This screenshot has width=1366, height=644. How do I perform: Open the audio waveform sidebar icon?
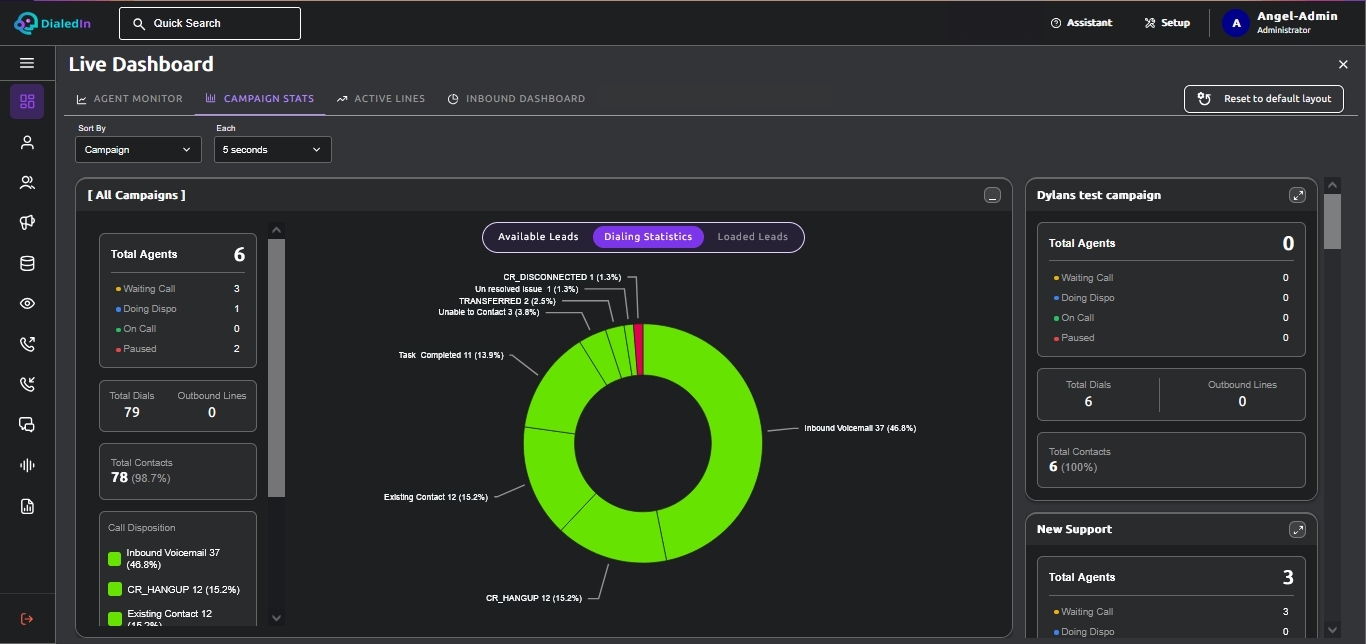click(x=27, y=465)
